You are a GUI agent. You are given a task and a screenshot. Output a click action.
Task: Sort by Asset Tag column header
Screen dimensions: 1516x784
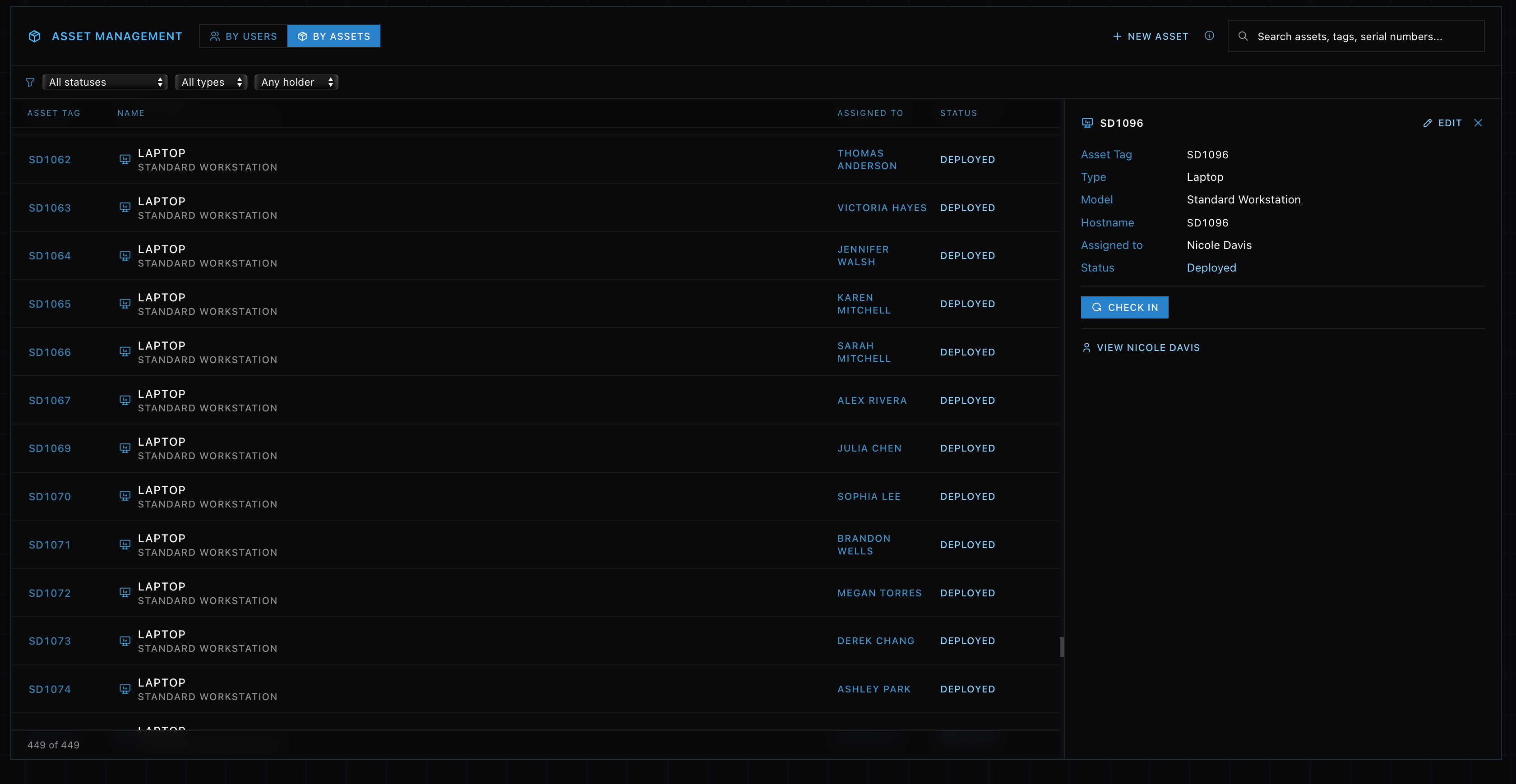[x=54, y=113]
